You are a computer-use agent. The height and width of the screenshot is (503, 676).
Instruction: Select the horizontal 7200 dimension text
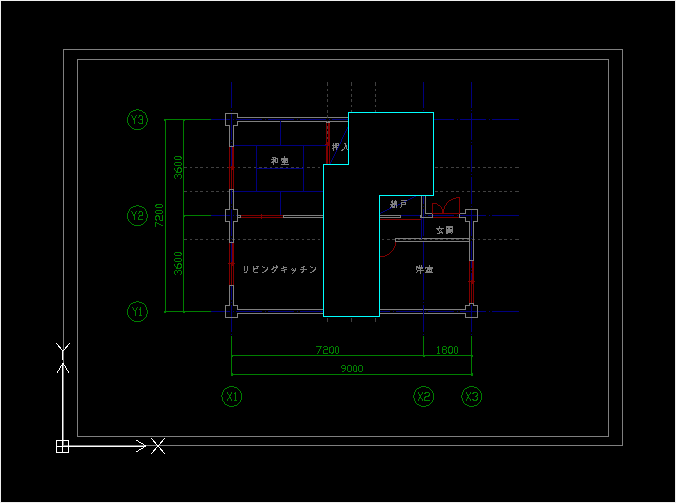pyautogui.click(x=328, y=350)
